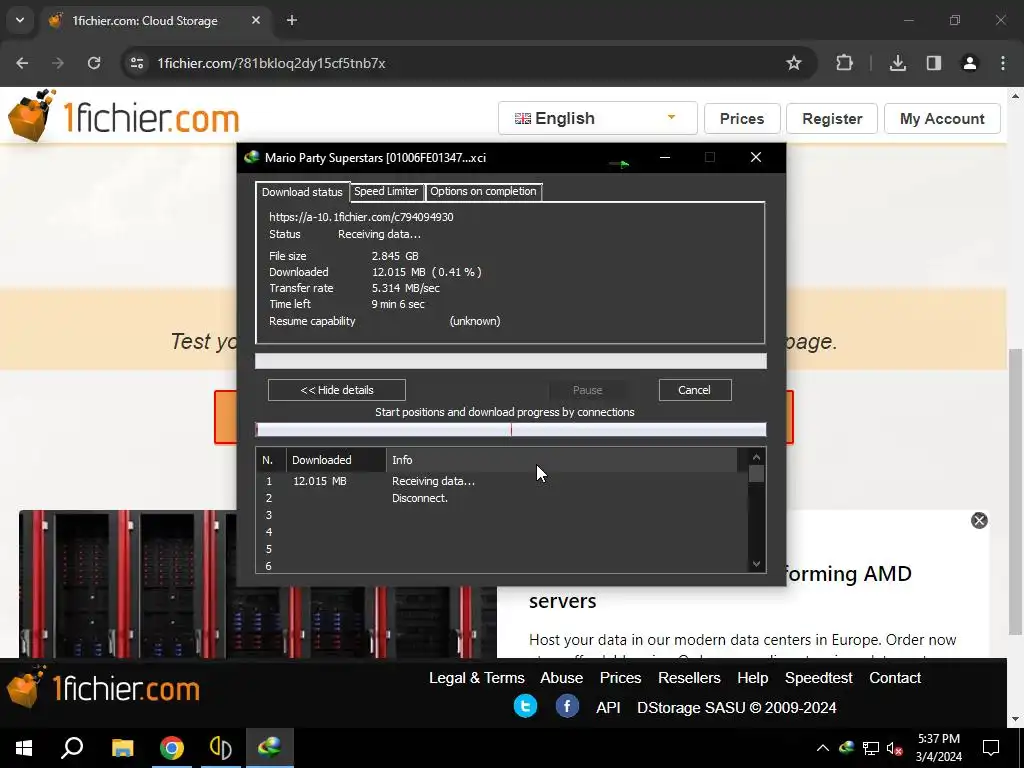Cancel the download

coord(695,390)
